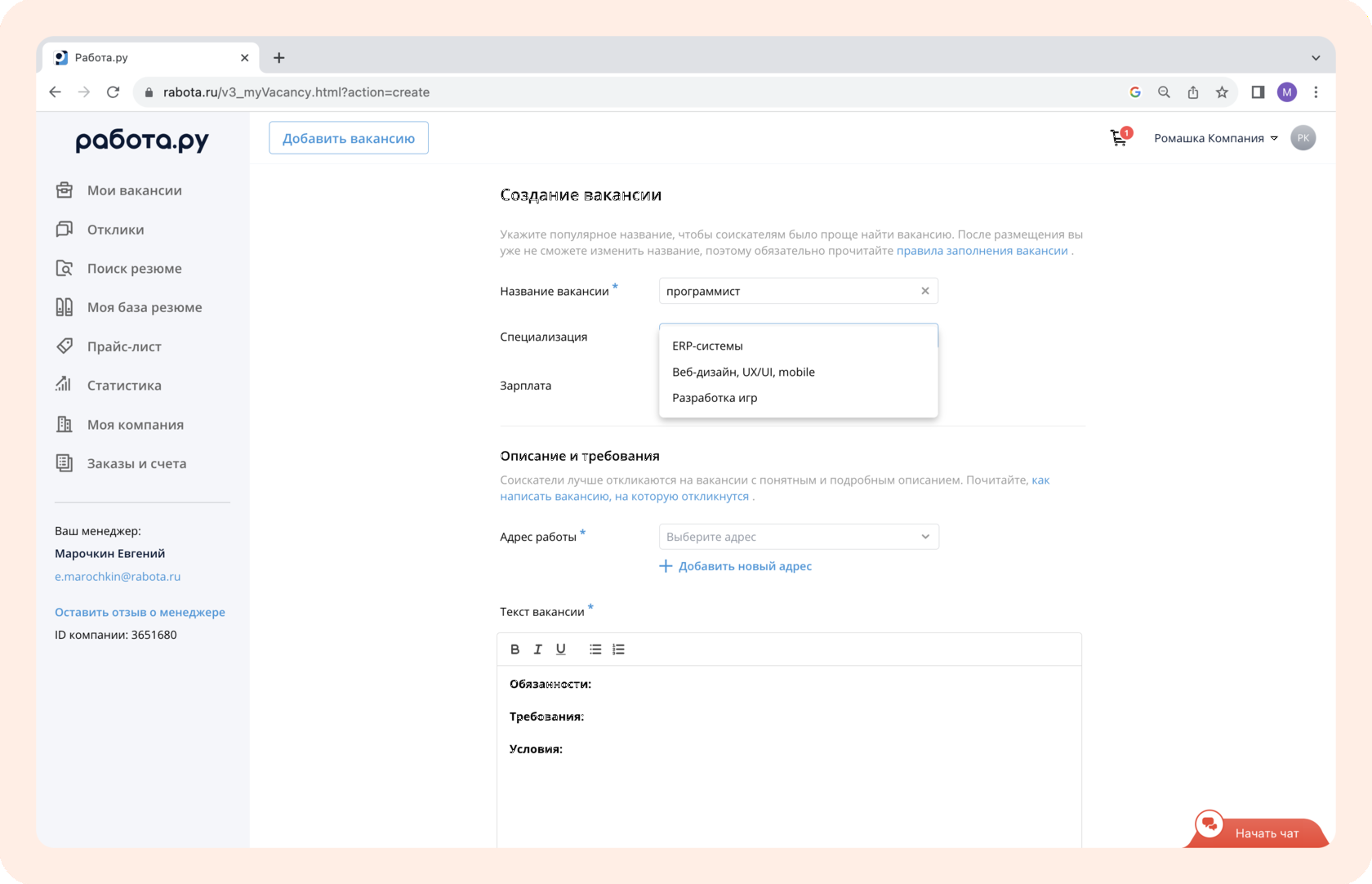The height and width of the screenshot is (884, 1372).
Task: Reload the page with the refresh icon
Action: coord(114,92)
